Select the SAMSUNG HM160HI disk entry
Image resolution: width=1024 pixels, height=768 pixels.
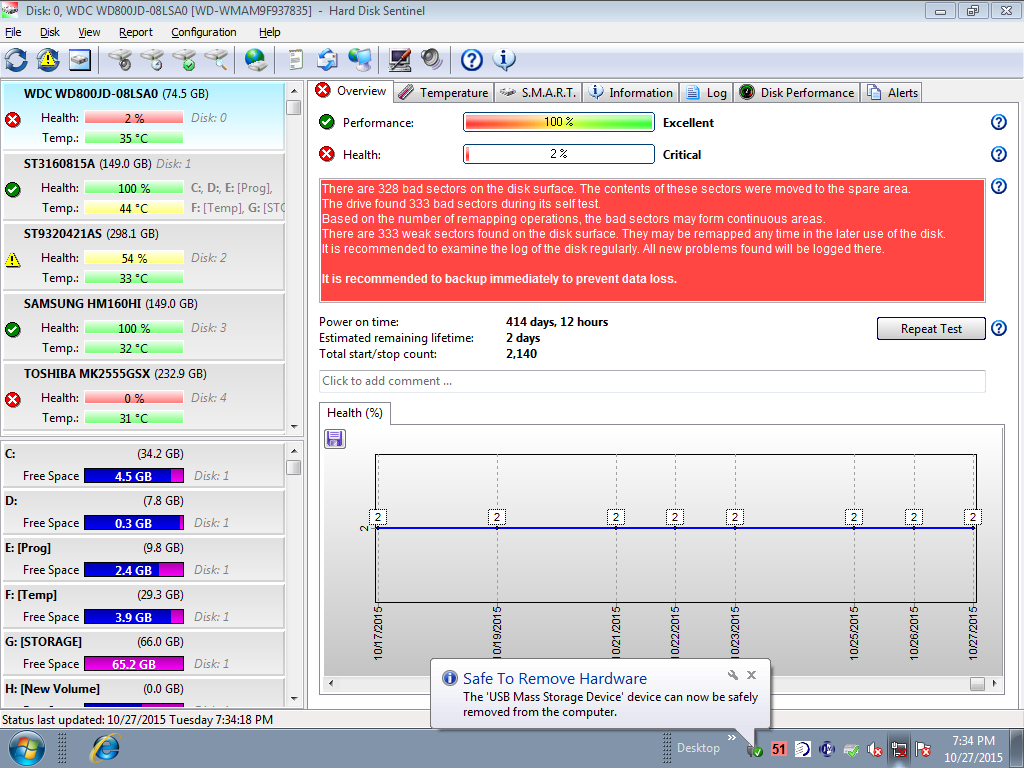[143, 326]
